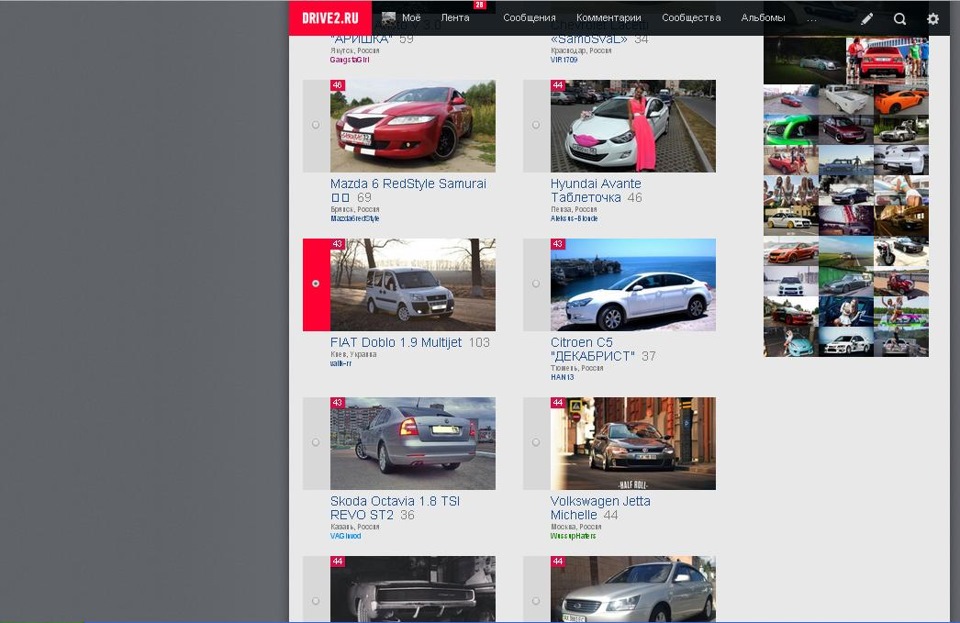Select the radio beside the bottom silver sedan

pos(536,601)
